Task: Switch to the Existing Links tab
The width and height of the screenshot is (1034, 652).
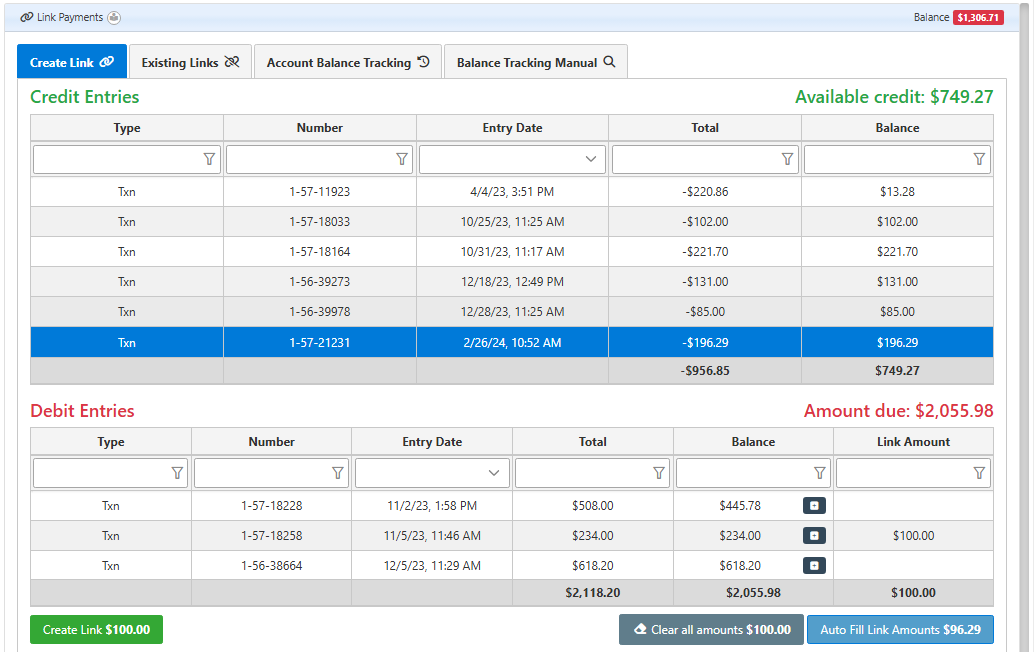Action: (x=190, y=62)
